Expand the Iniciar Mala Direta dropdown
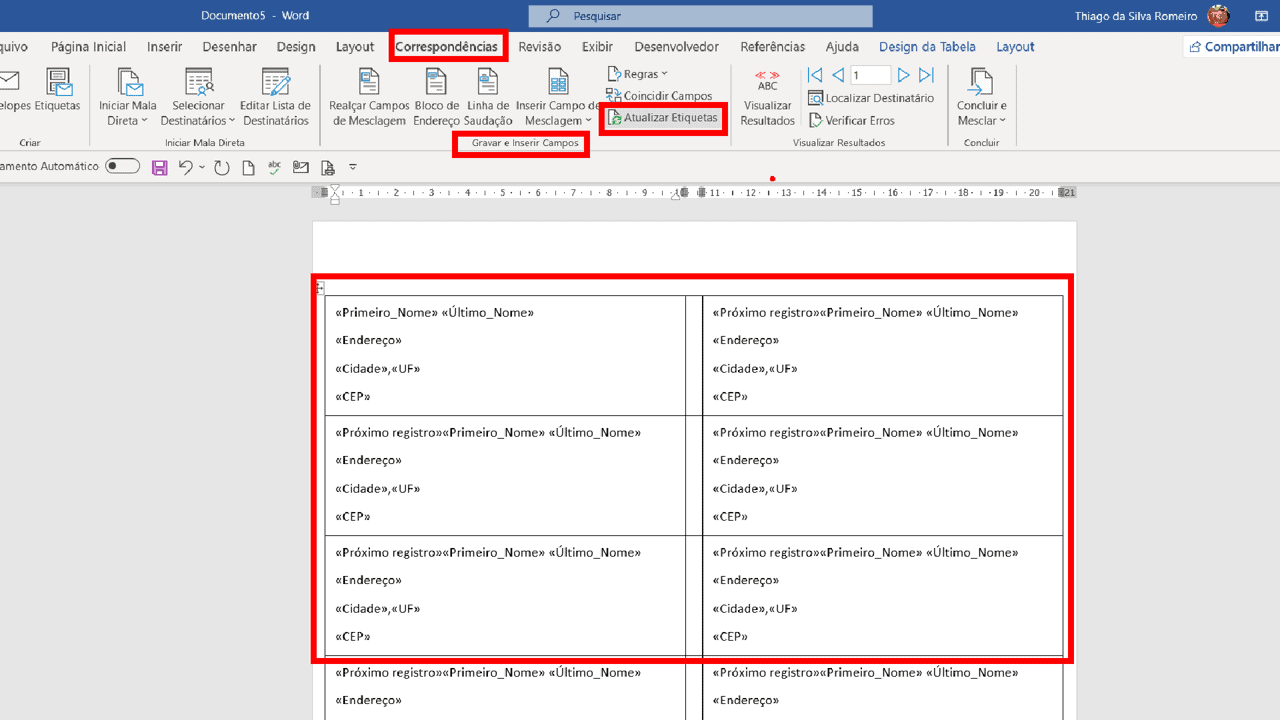Screen dimensions: 1280x720 (x=128, y=97)
